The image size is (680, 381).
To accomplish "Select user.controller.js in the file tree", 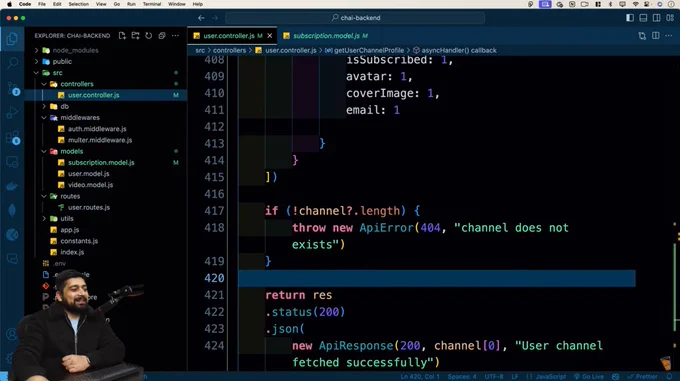I will click(x=106, y=95).
